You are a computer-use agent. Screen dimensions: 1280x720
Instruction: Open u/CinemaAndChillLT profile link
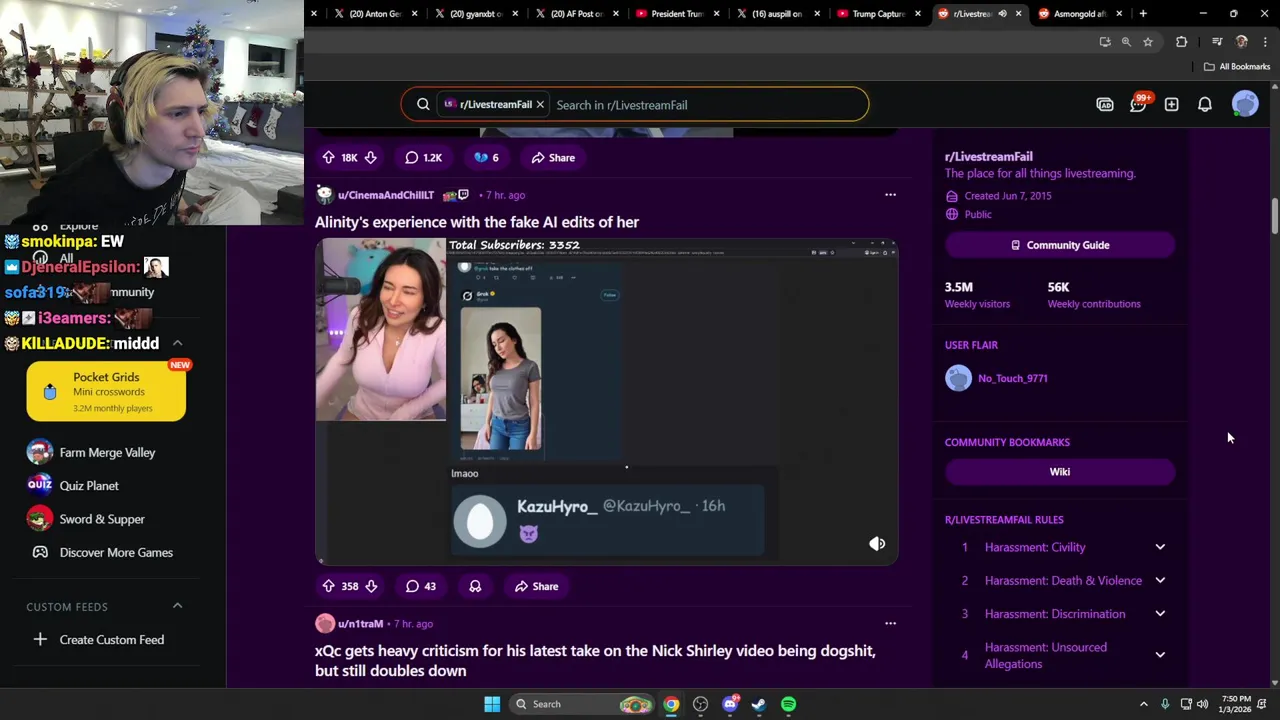(385, 195)
